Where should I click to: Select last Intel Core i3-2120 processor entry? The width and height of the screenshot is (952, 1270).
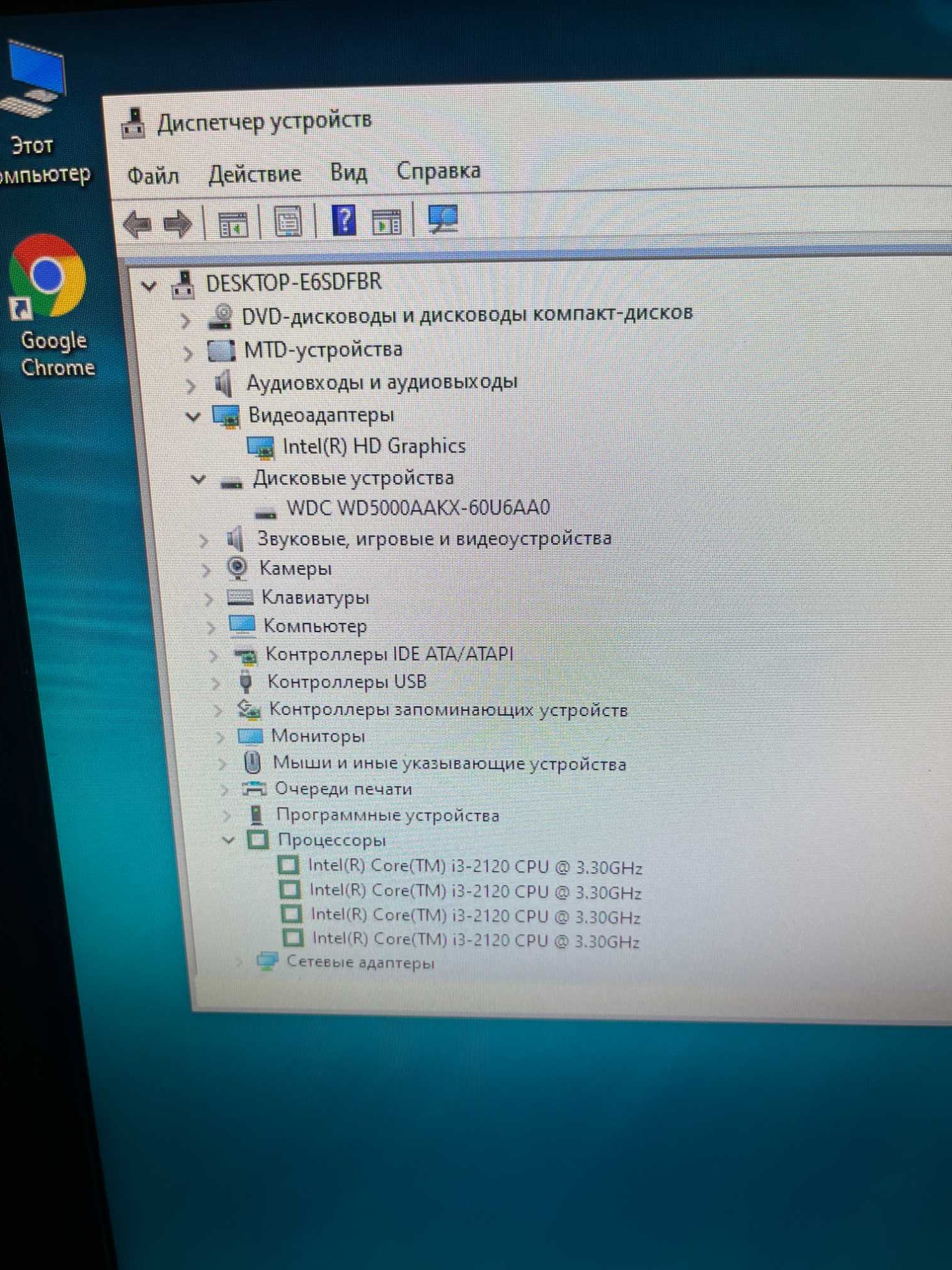pyautogui.click(x=475, y=939)
